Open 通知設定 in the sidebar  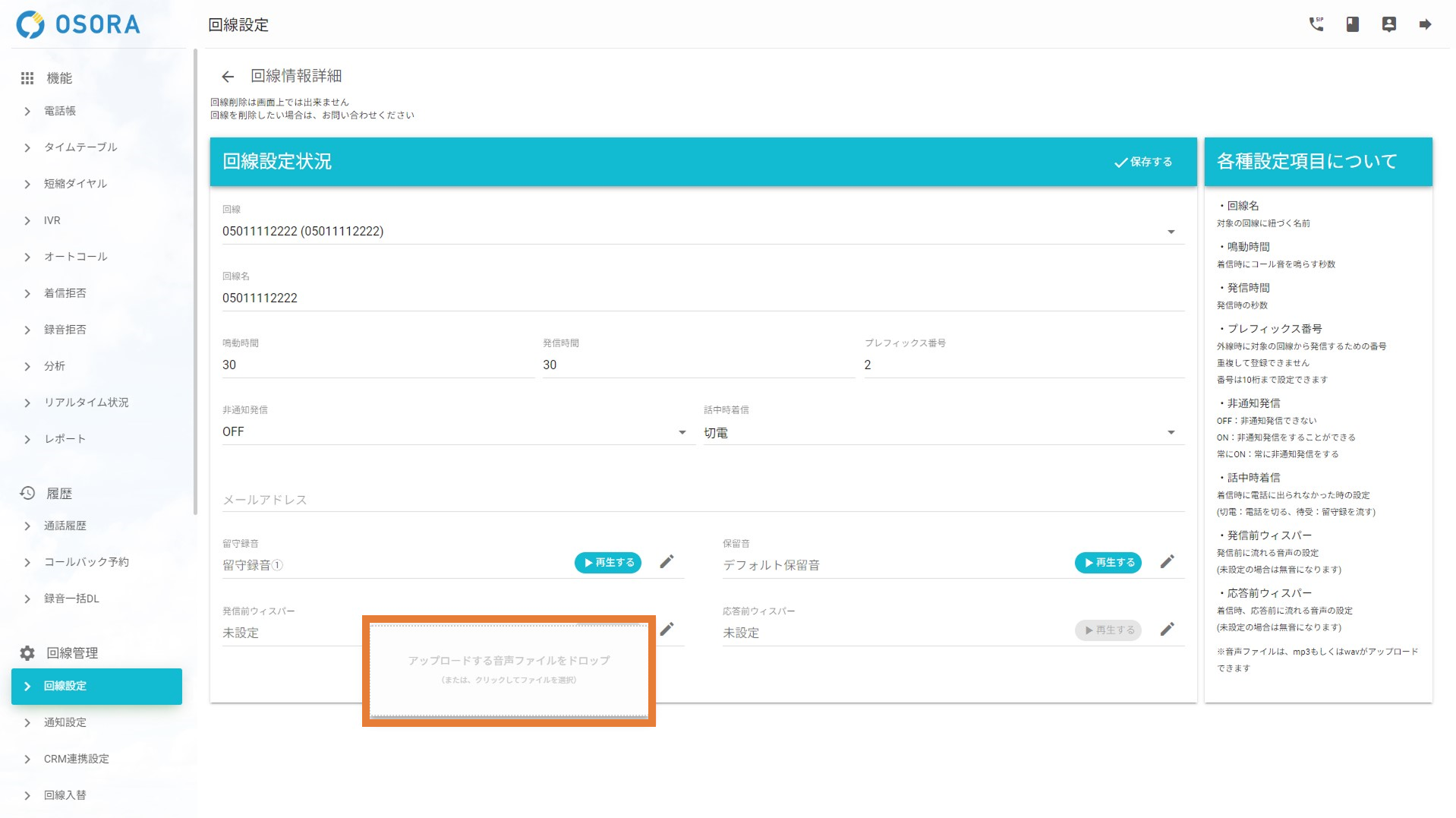coord(65,722)
